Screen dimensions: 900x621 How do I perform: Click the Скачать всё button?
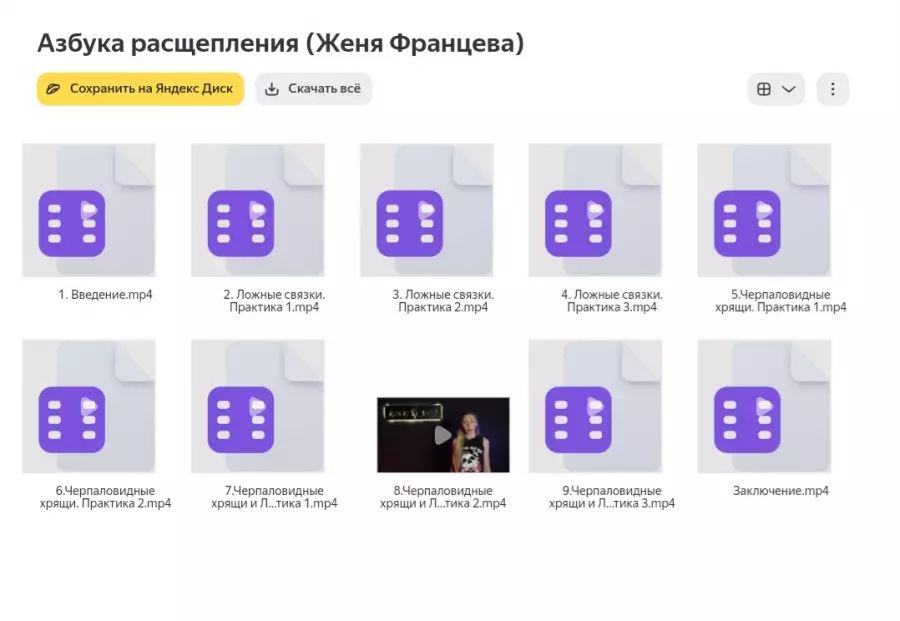[313, 88]
